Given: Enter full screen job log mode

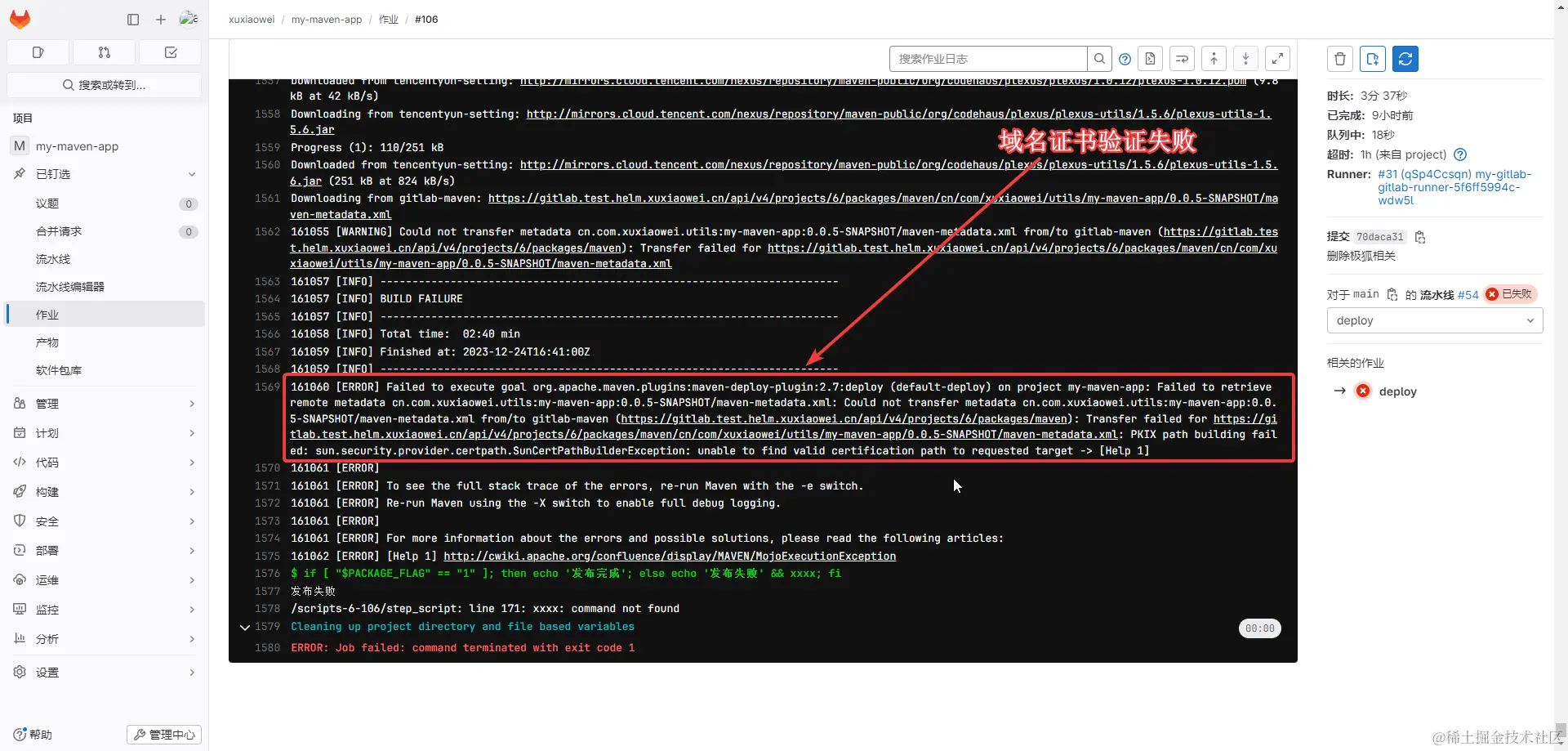Looking at the screenshot, I should point(1277,58).
